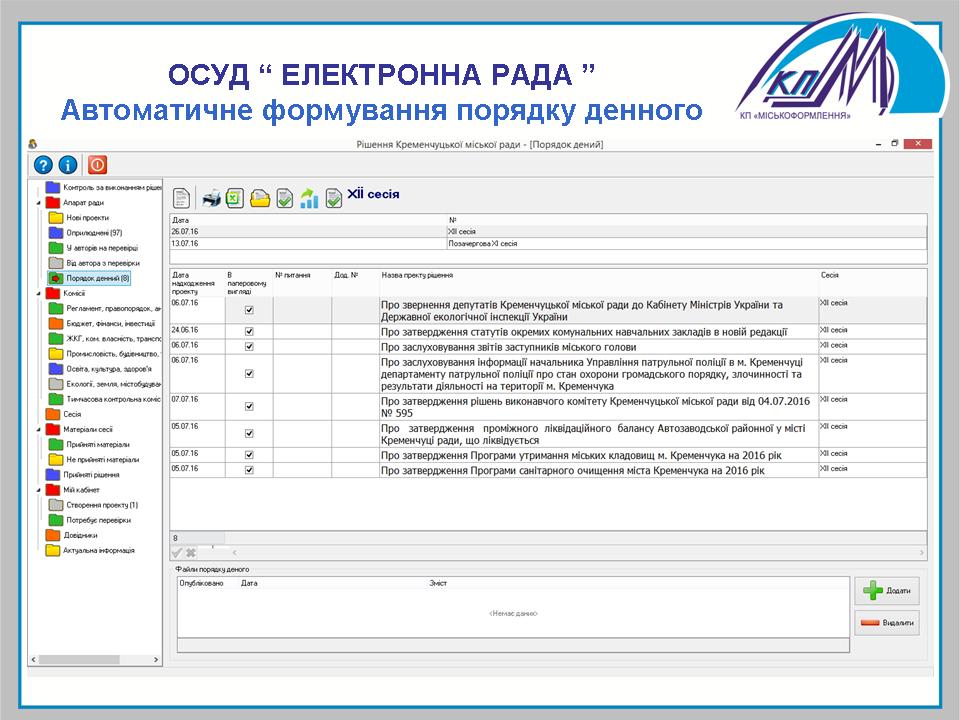Click the yellow open folder toolbar icon

point(260,198)
